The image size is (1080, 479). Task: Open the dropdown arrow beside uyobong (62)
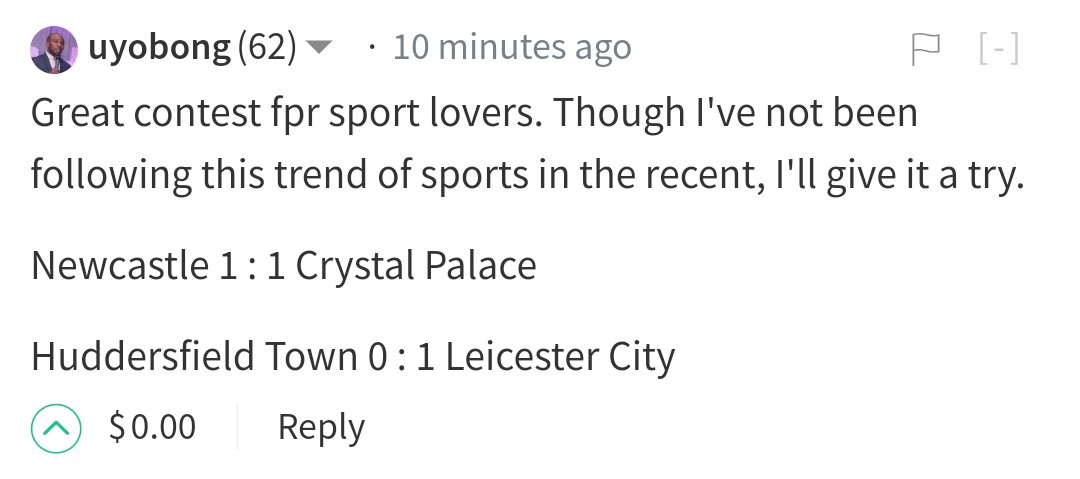[318, 48]
